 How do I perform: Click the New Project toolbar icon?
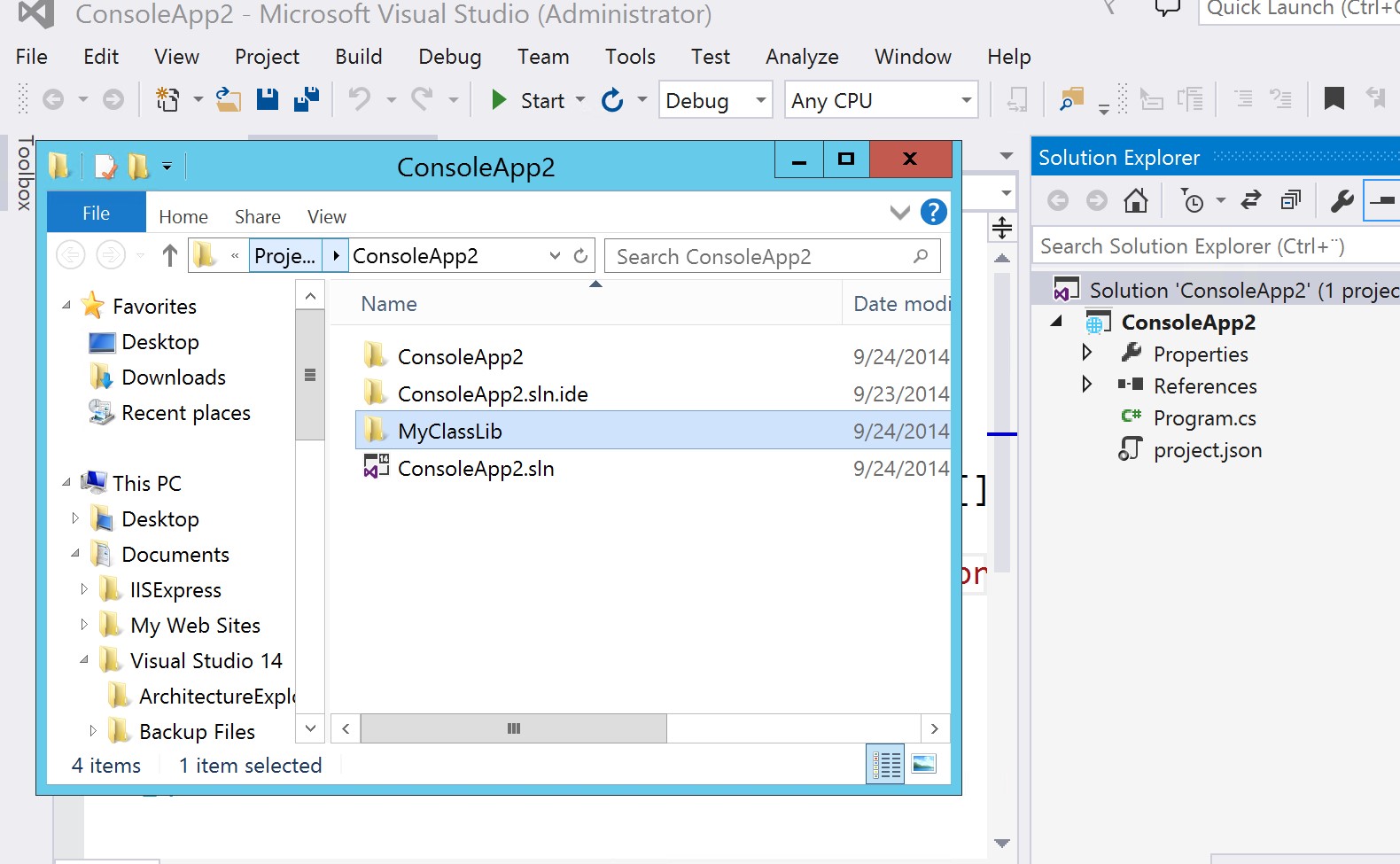[167, 100]
